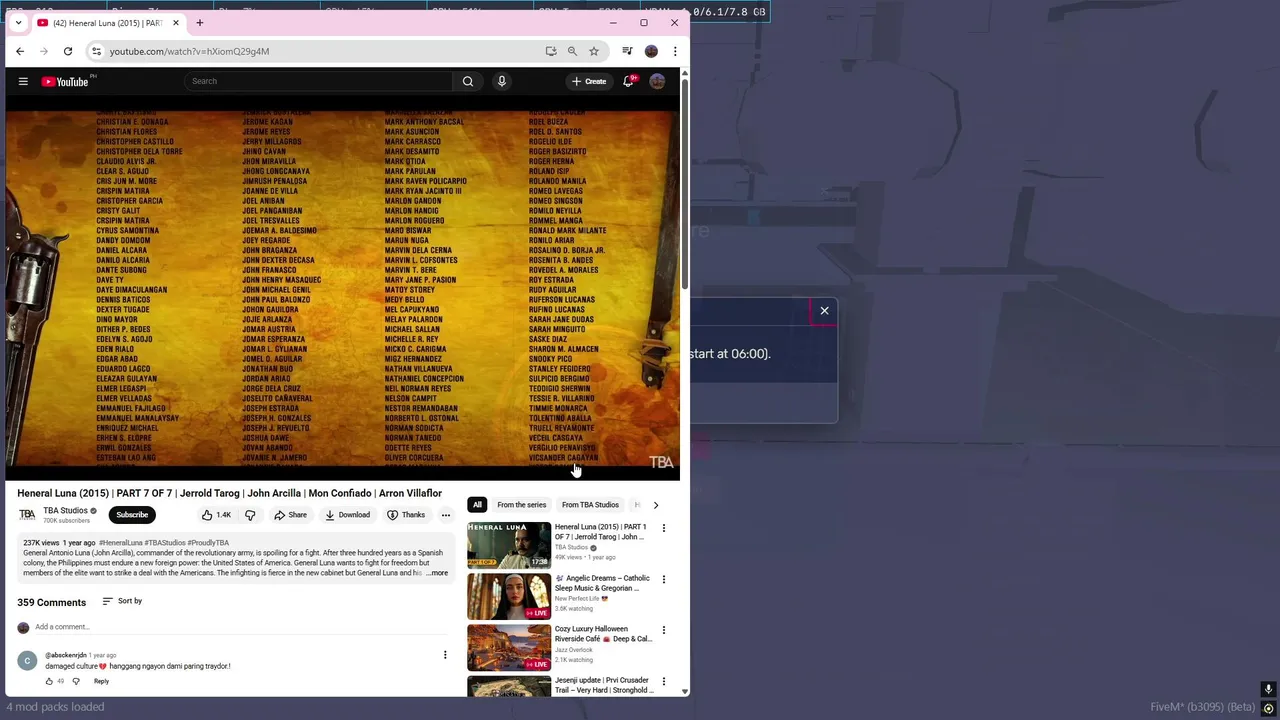The height and width of the screenshot is (720, 1280).
Task: View site information icon in the address bar
Action: 96,51
